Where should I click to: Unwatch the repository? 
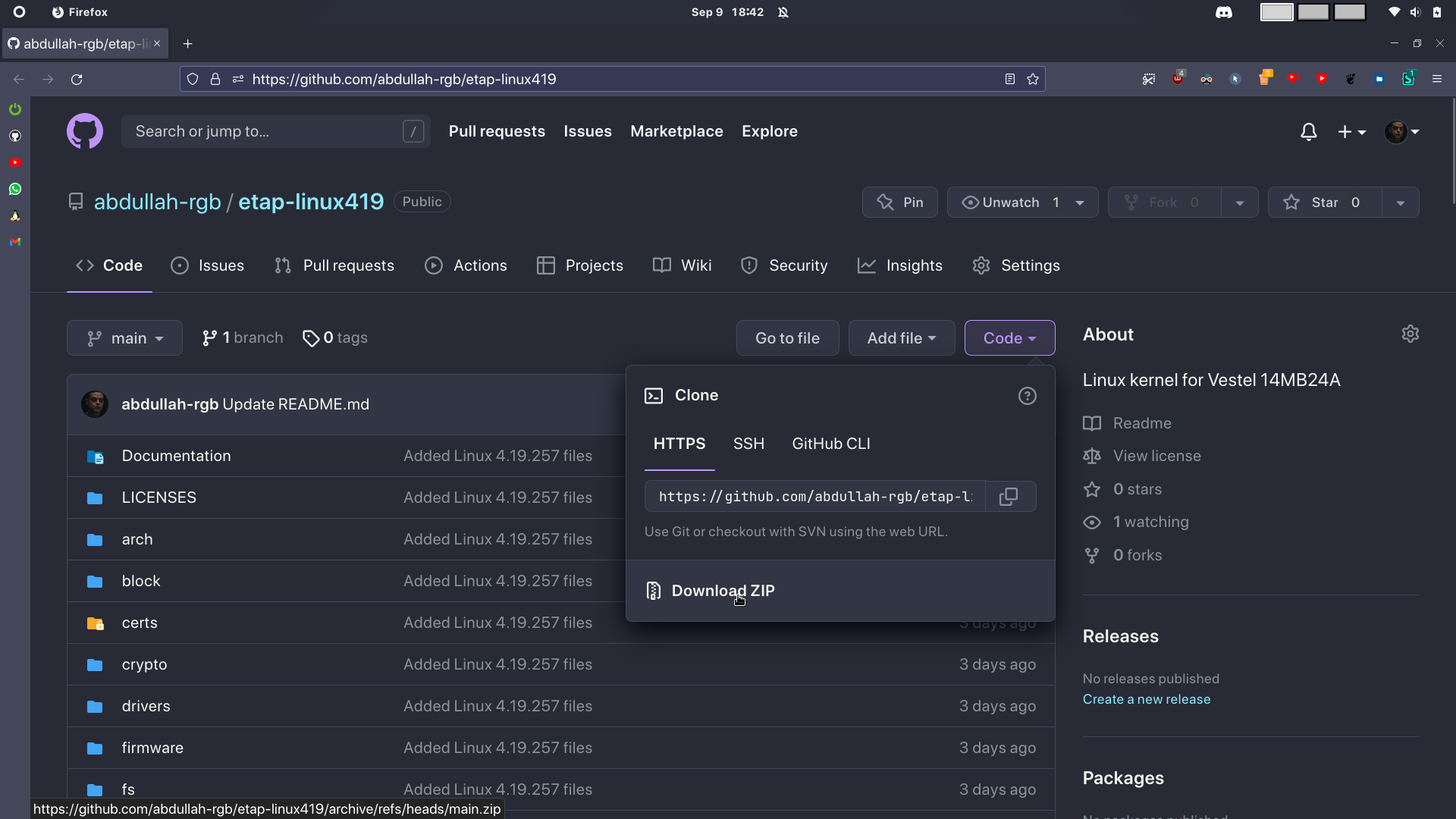point(1010,202)
